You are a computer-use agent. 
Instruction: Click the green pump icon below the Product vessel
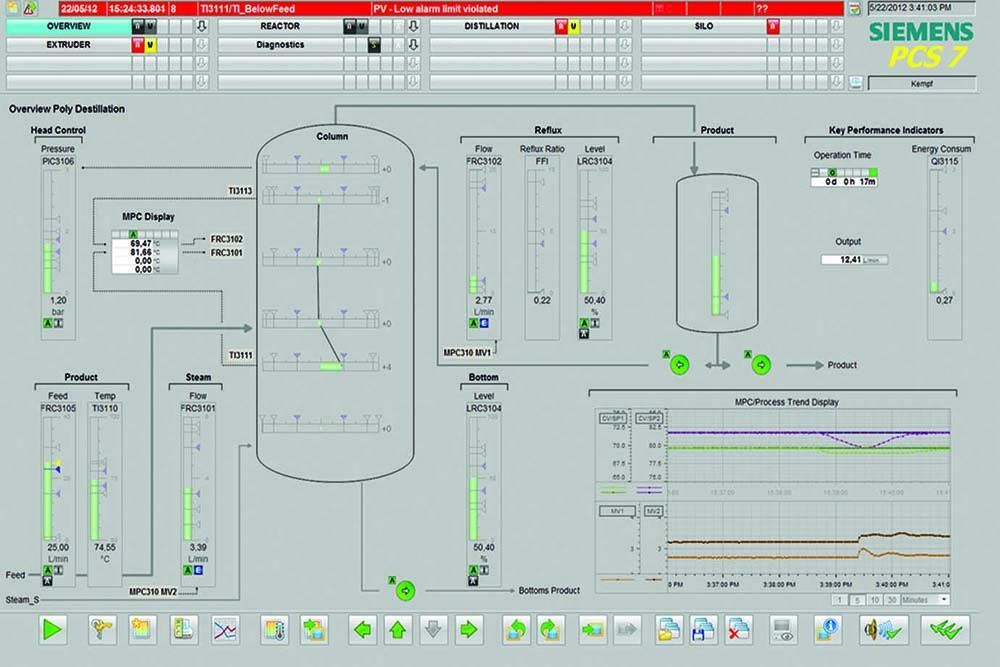(x=680, y=365)
